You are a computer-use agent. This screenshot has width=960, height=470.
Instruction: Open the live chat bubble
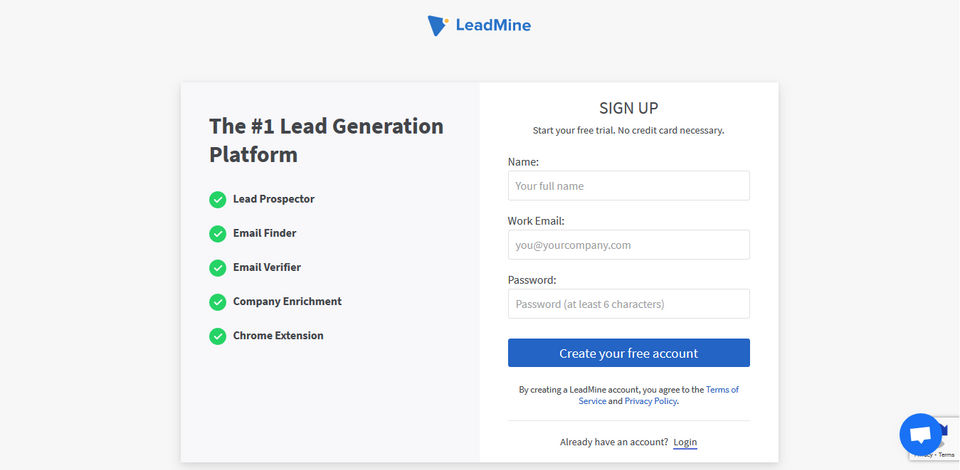tap(921, 434)
